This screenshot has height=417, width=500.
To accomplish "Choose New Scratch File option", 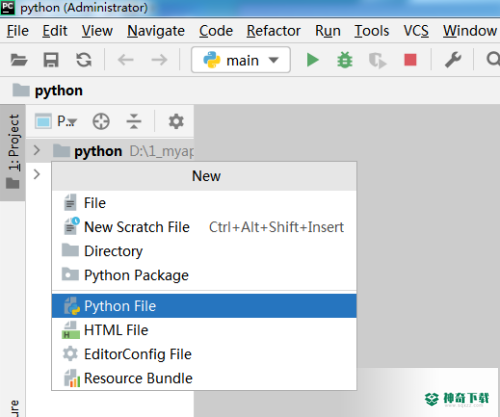I will (x=204, y=227).
